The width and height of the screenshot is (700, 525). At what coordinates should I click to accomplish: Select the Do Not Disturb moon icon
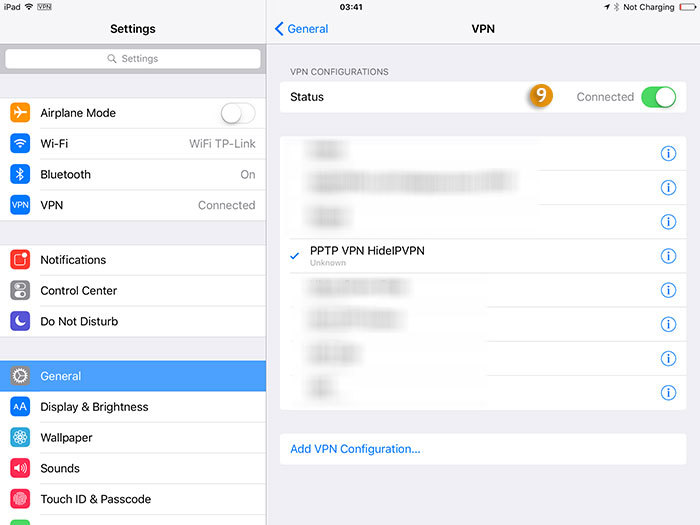click(x=20, y=321)
